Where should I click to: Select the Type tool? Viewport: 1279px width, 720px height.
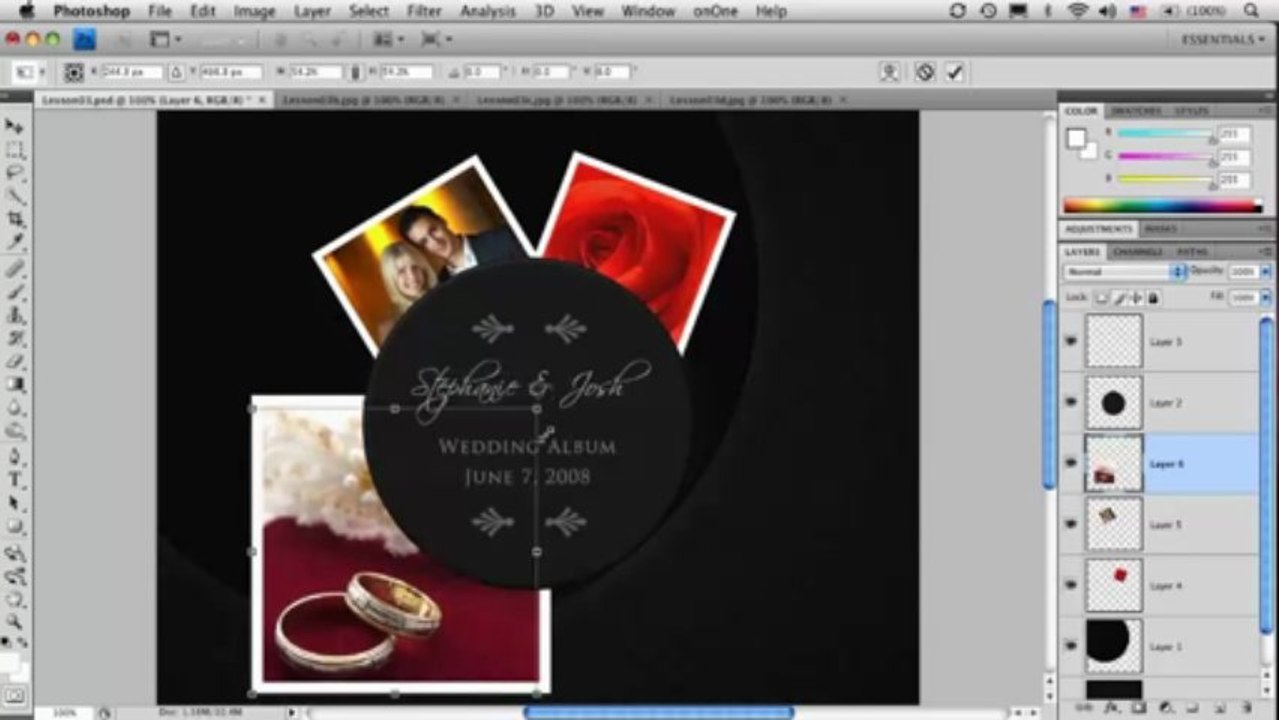click(x=15, y=481)
